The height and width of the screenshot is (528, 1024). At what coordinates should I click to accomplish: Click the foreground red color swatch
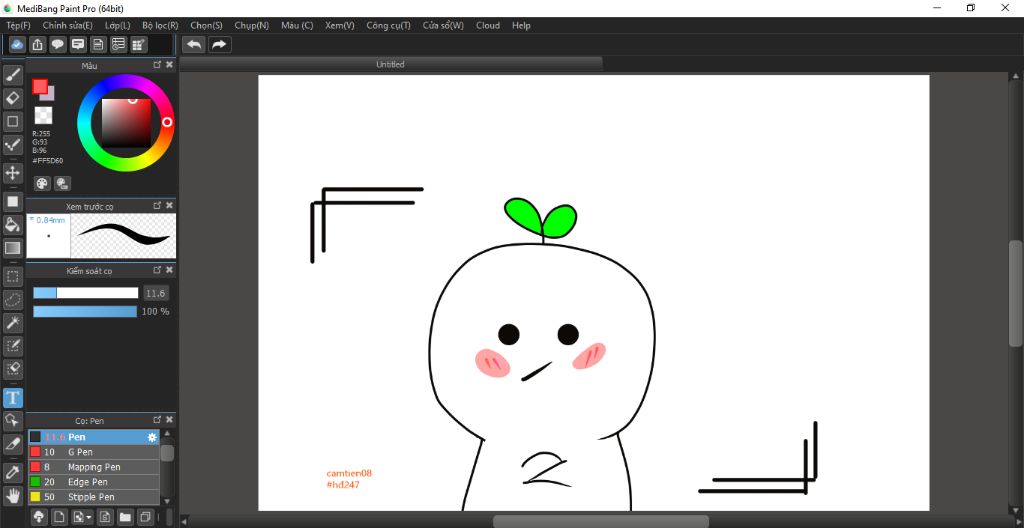(x=40, y=87)
